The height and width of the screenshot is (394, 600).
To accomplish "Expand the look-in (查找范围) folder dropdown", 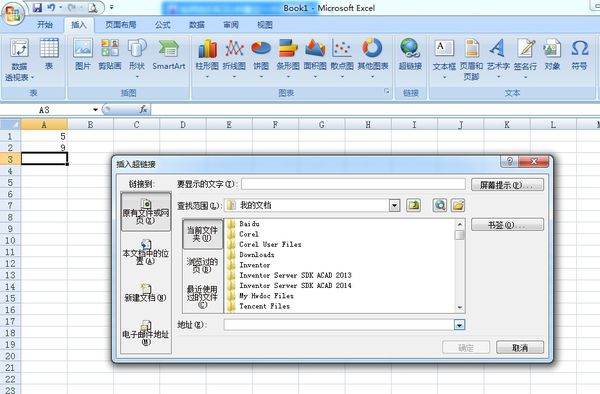I will [394, 205].
